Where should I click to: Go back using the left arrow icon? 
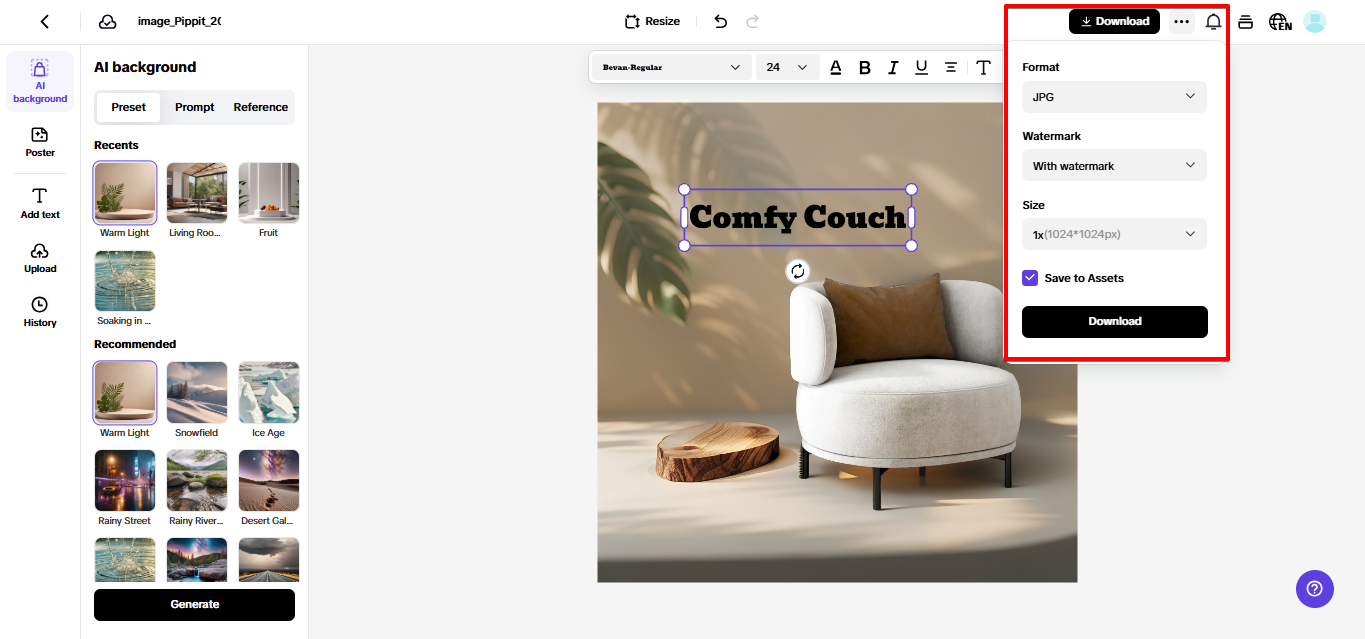coord(45,22)
